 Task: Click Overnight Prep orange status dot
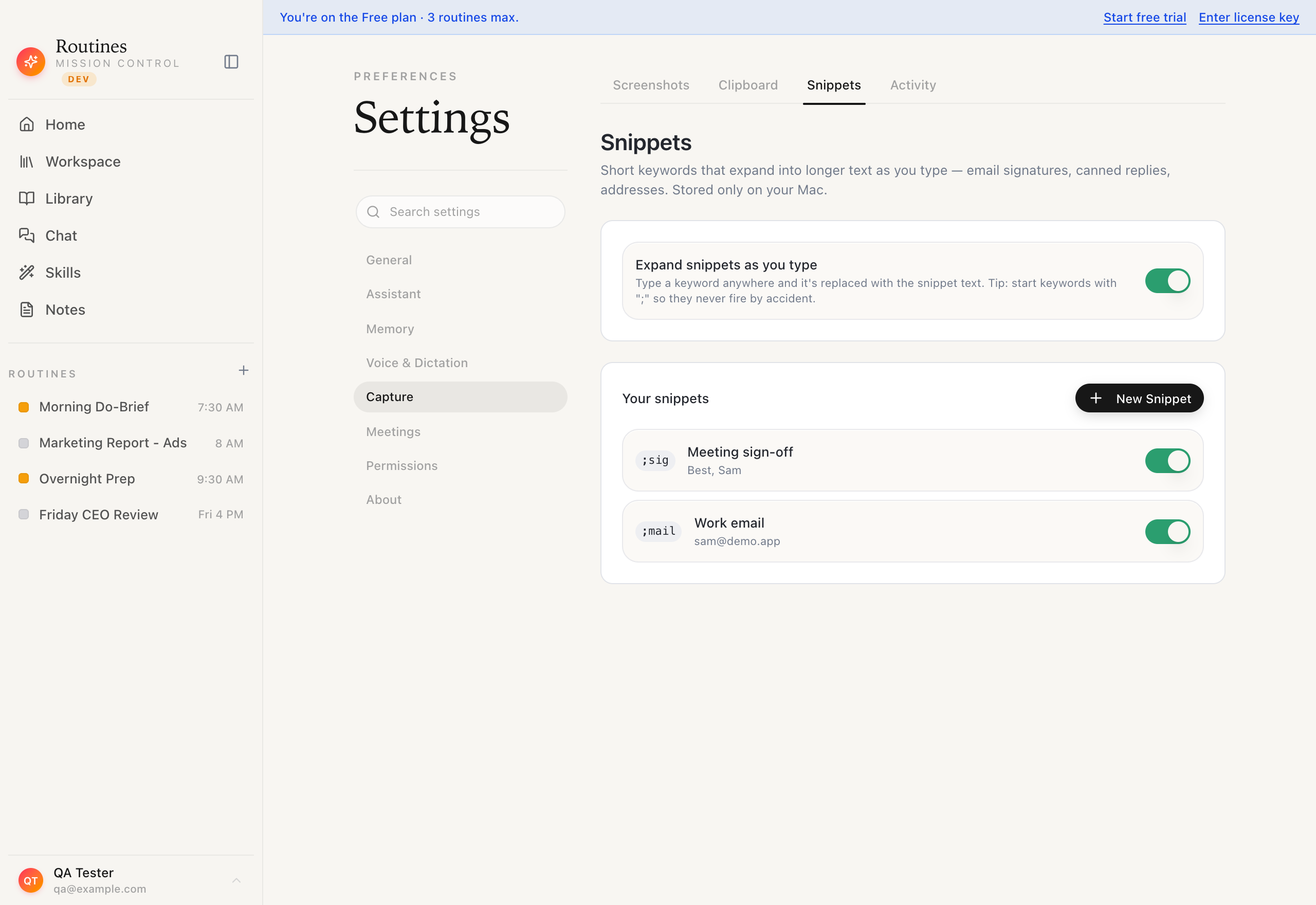point(24,479)
